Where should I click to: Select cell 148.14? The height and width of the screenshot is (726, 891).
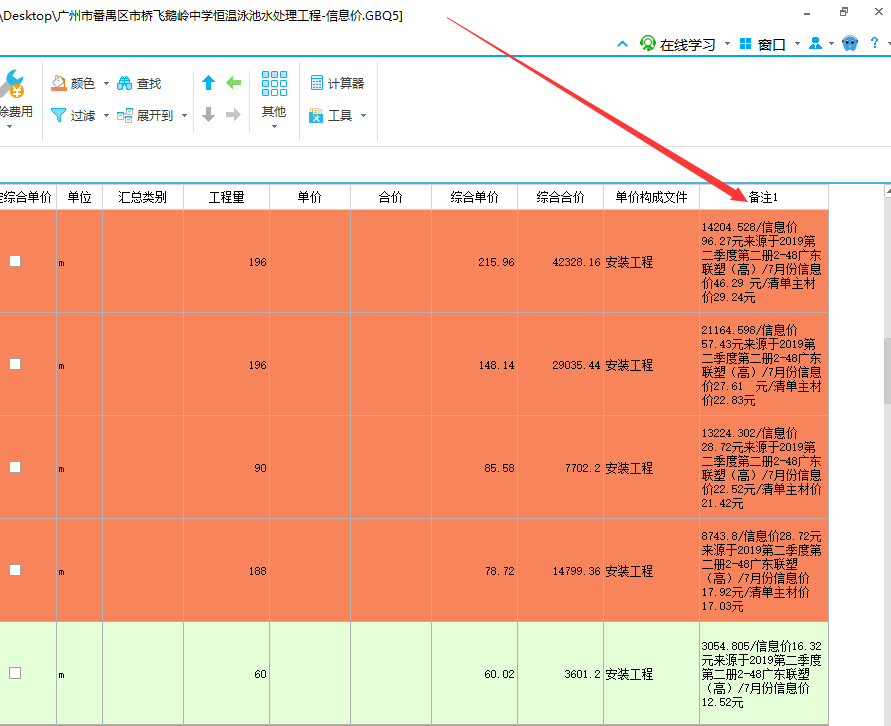point(474,364)
